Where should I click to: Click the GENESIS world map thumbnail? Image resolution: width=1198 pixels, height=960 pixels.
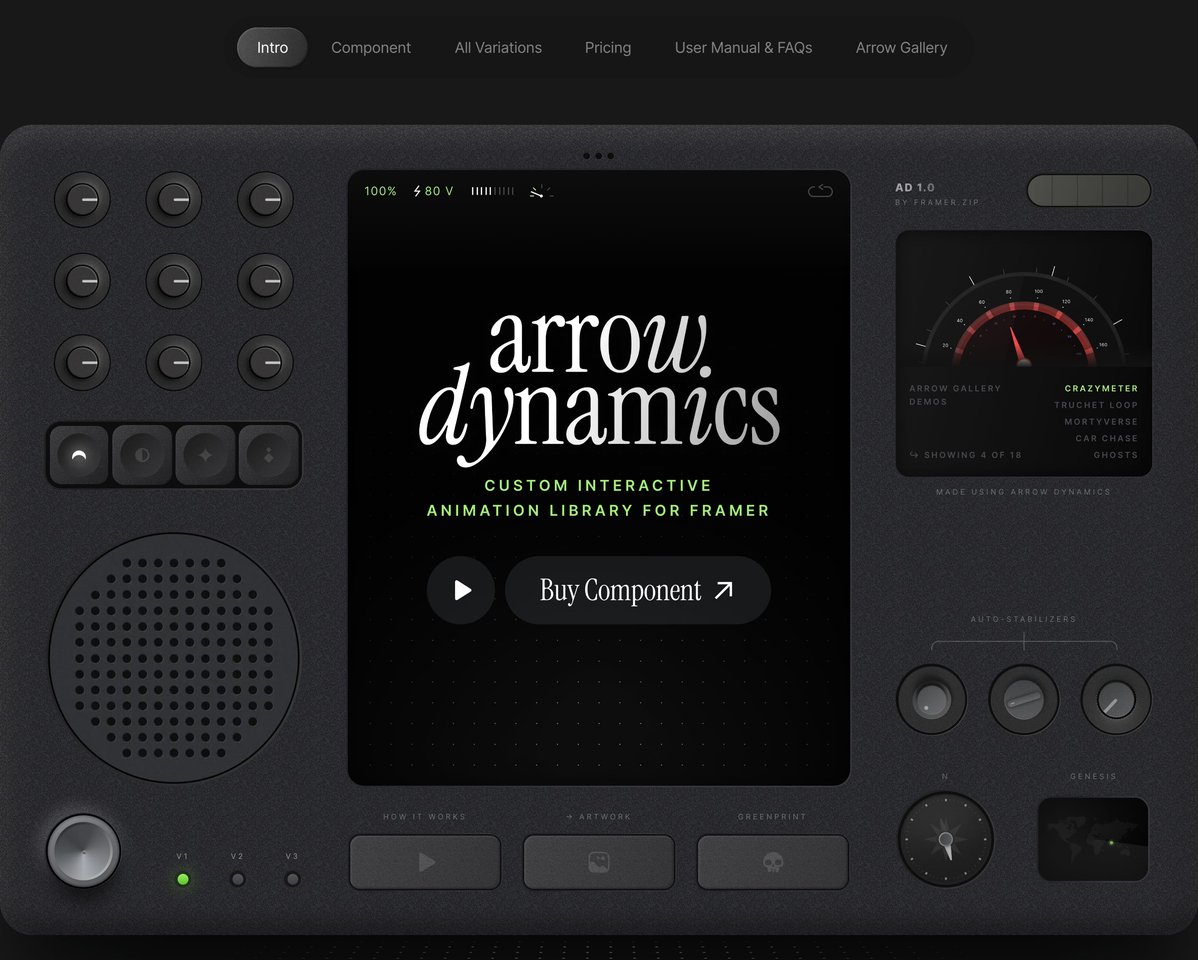pyautogui.click(x=1093, y=839)
